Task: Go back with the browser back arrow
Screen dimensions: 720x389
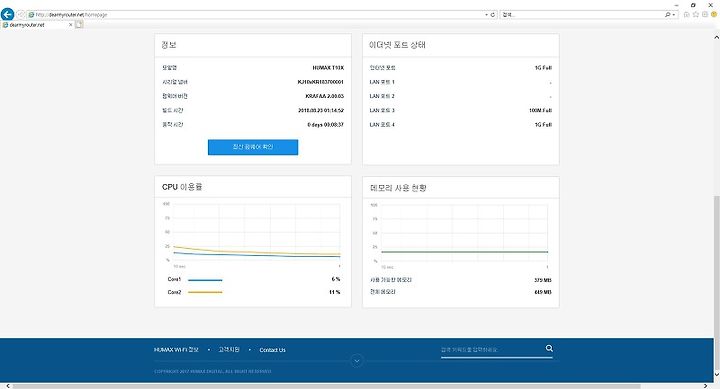Action: pyautogui.click(x=7, y=14)
